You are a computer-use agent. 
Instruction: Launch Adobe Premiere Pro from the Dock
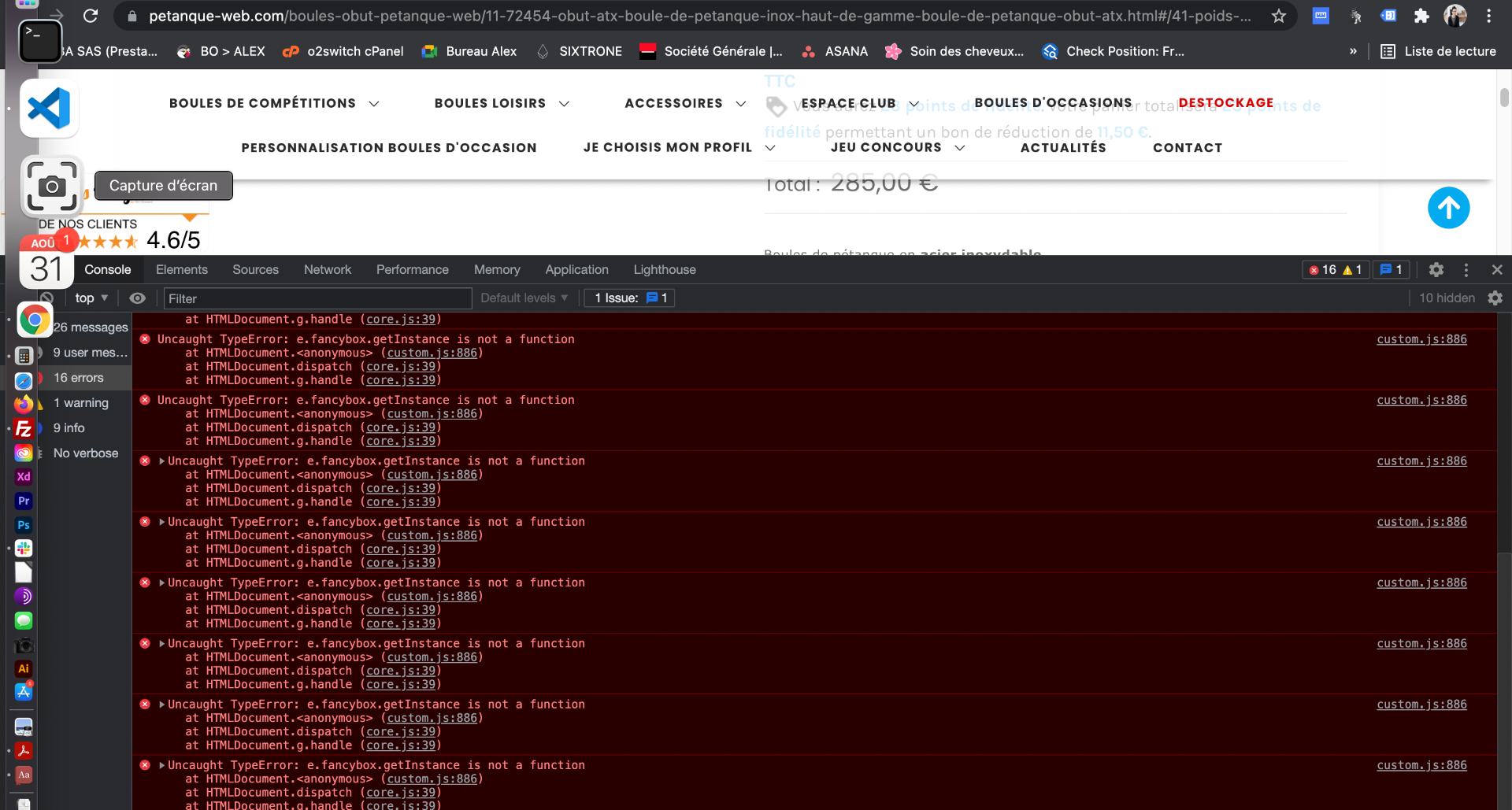point(24,501)
